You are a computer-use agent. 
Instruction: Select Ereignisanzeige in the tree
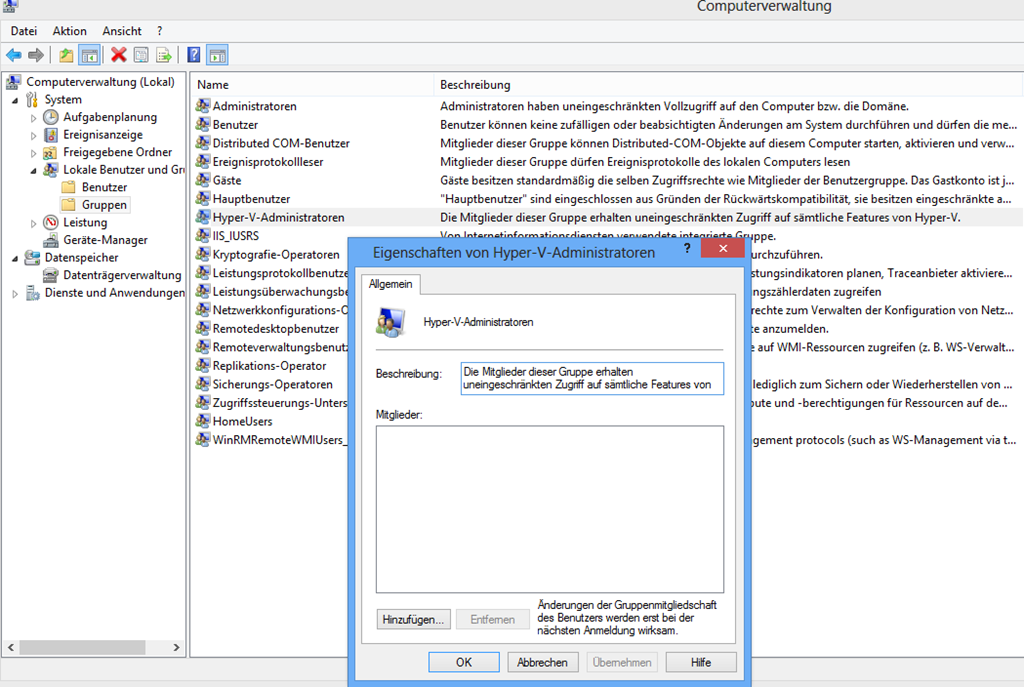pyautogui.click(x=103, y=135)
